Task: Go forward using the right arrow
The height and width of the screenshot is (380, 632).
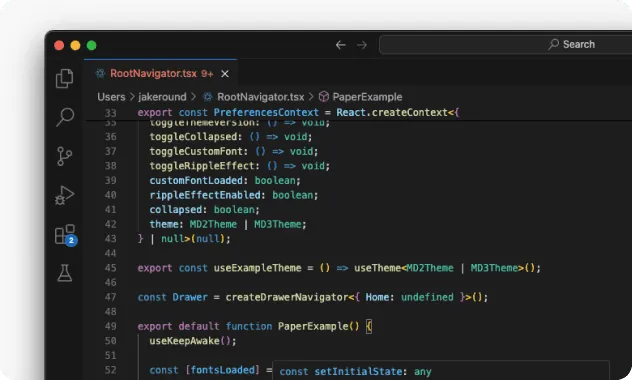Action: coord(362,45)
